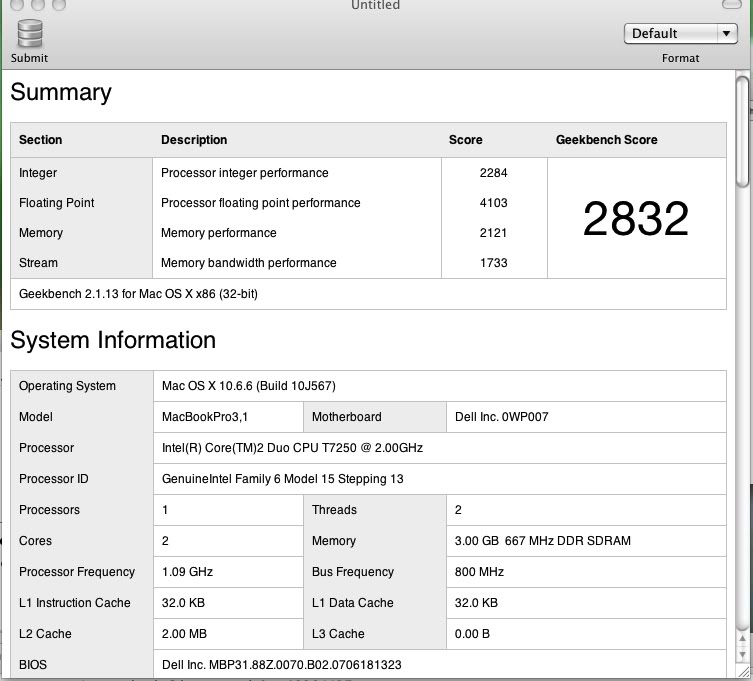753x681 pixels.
Task: Click the Description column header
Action: click(x=194, y=140)
